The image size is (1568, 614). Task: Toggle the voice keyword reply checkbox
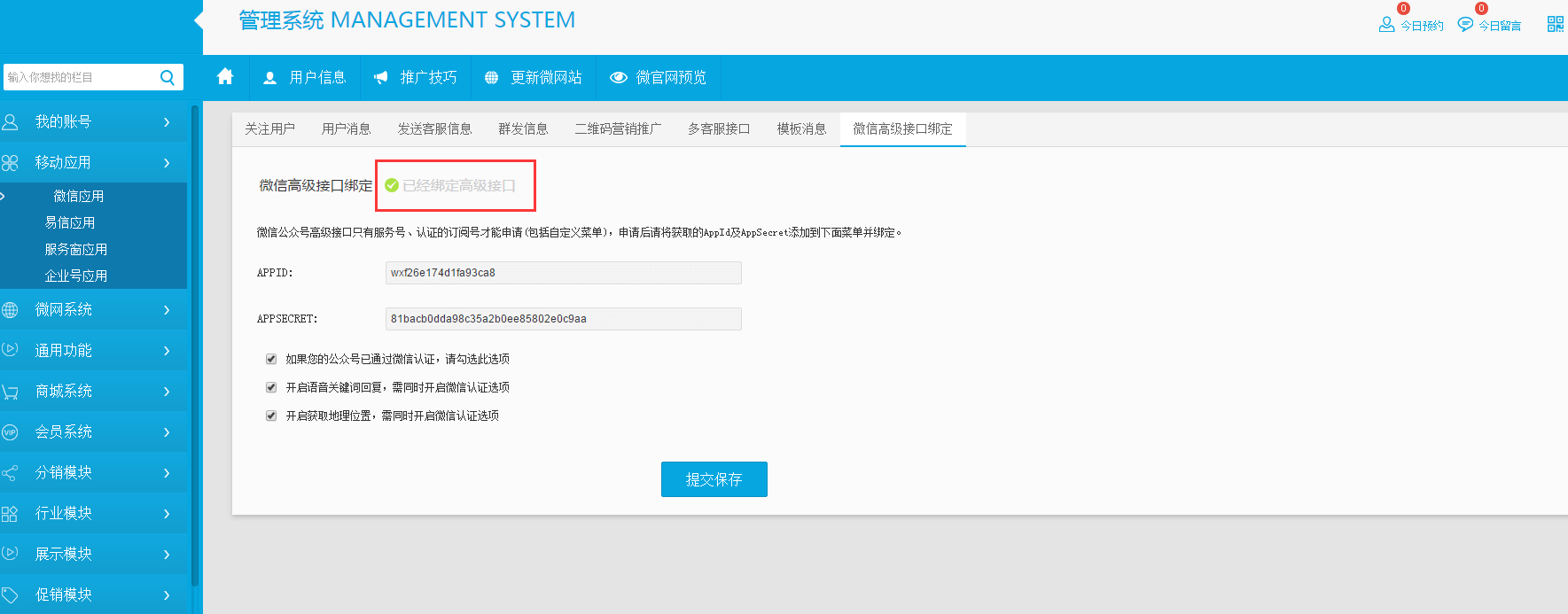coord(271,387)
